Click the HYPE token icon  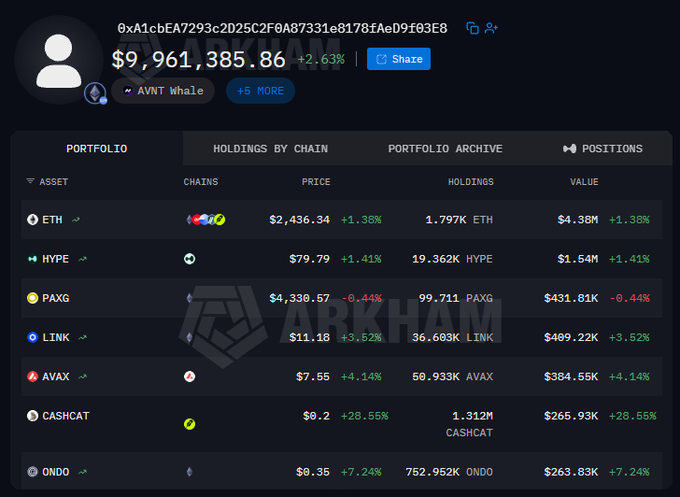(33, 259)
